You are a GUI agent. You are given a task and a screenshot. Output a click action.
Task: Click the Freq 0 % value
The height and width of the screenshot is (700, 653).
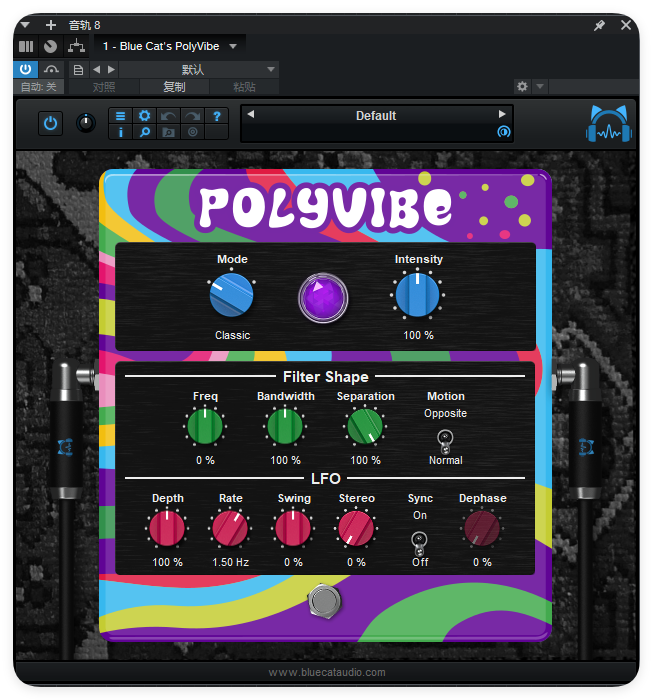point(205,460)
